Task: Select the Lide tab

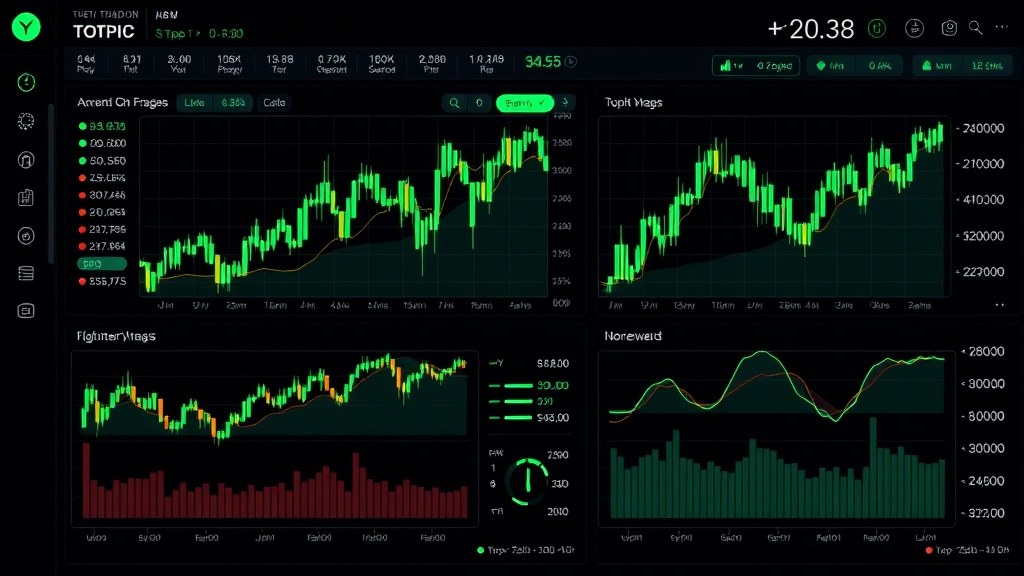Action: tap(194, 103)
